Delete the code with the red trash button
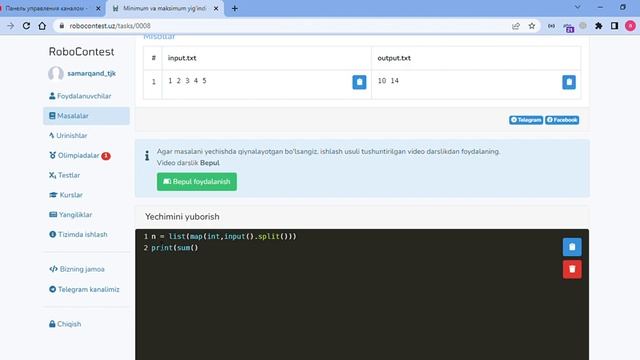The width and height of the screenshot is (640, 360). pos(572,269)
